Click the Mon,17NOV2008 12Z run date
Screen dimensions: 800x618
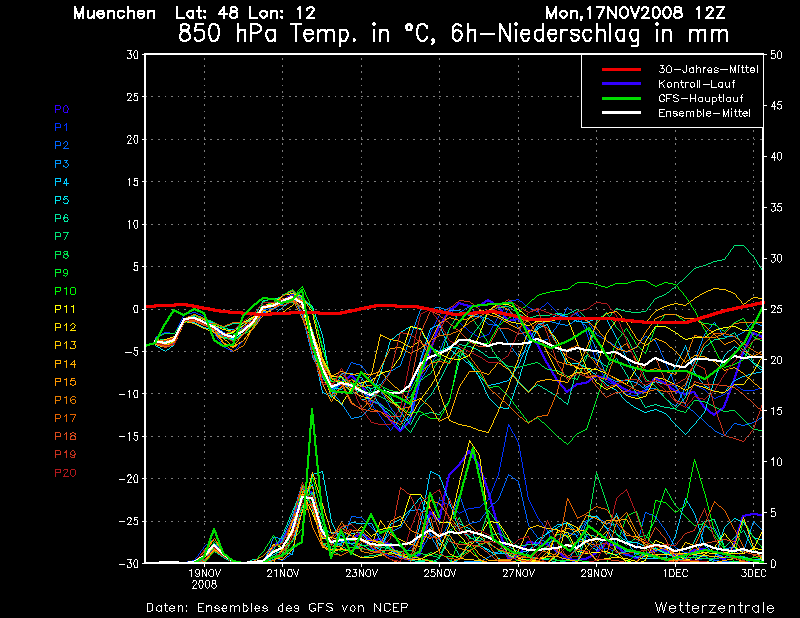click(635, 13)
